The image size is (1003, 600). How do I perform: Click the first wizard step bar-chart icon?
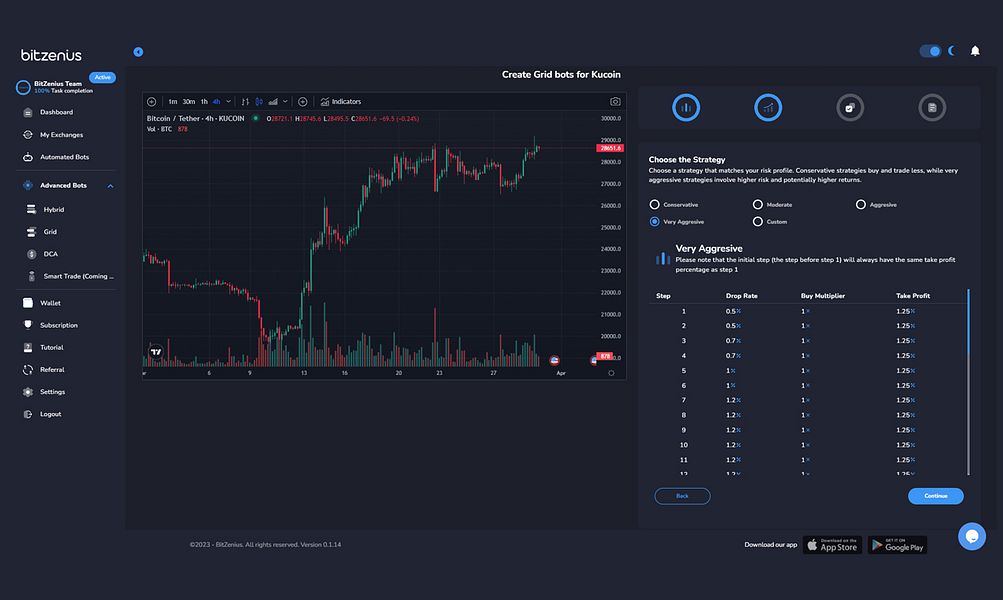click(x=686, y=107)
